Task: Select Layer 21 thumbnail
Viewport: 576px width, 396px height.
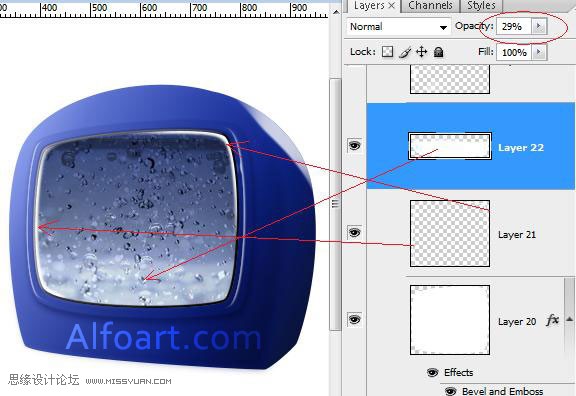Action: (450, 233)
